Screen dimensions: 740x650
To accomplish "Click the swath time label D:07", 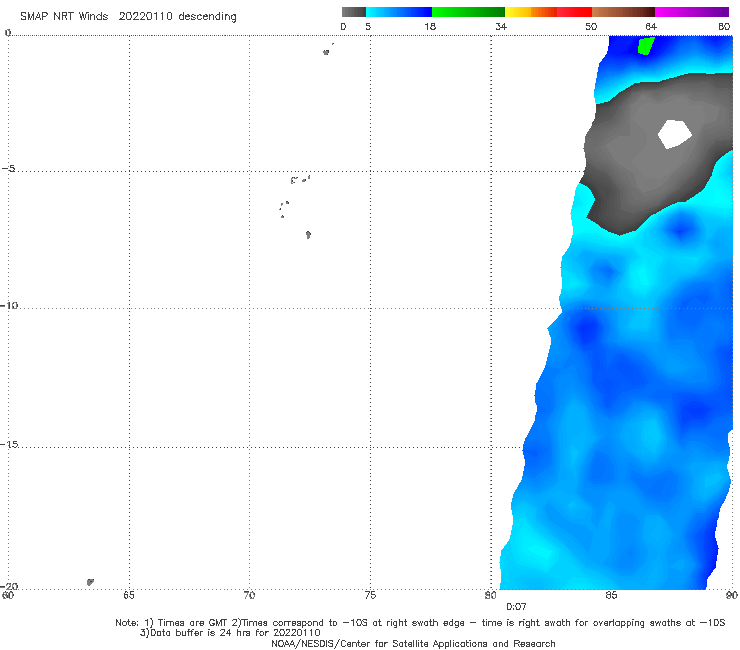I will tap(516, 607).
